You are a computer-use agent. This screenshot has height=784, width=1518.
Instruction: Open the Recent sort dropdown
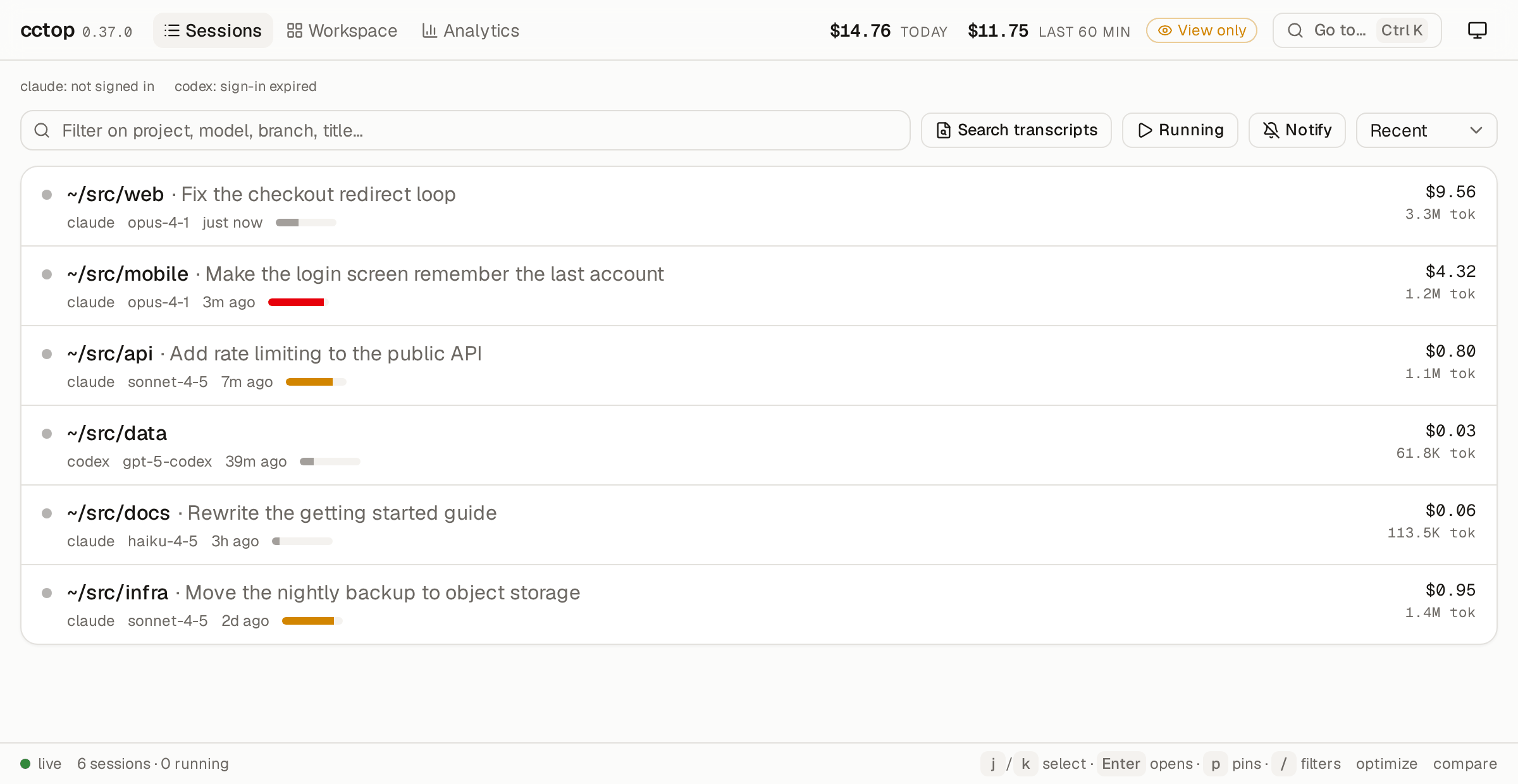[x=1426, y=130]
